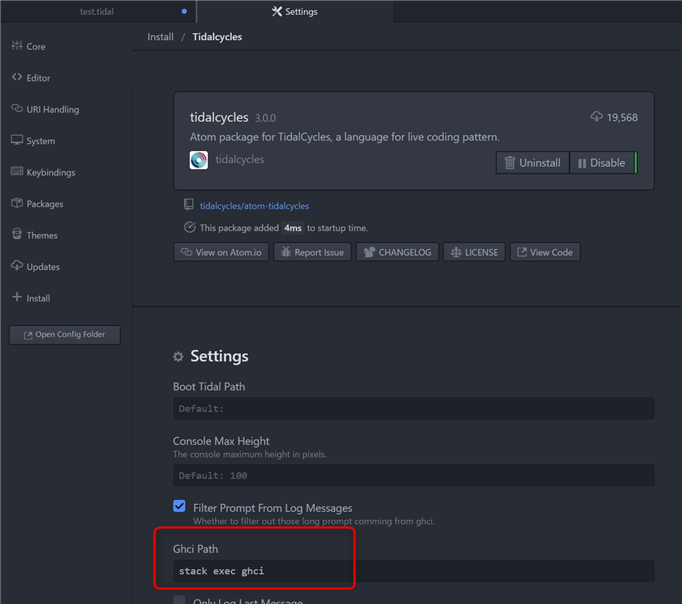Screen dimensions: 682x604
Task: Click the 4ms startup time badge
Action: [293, 228]
